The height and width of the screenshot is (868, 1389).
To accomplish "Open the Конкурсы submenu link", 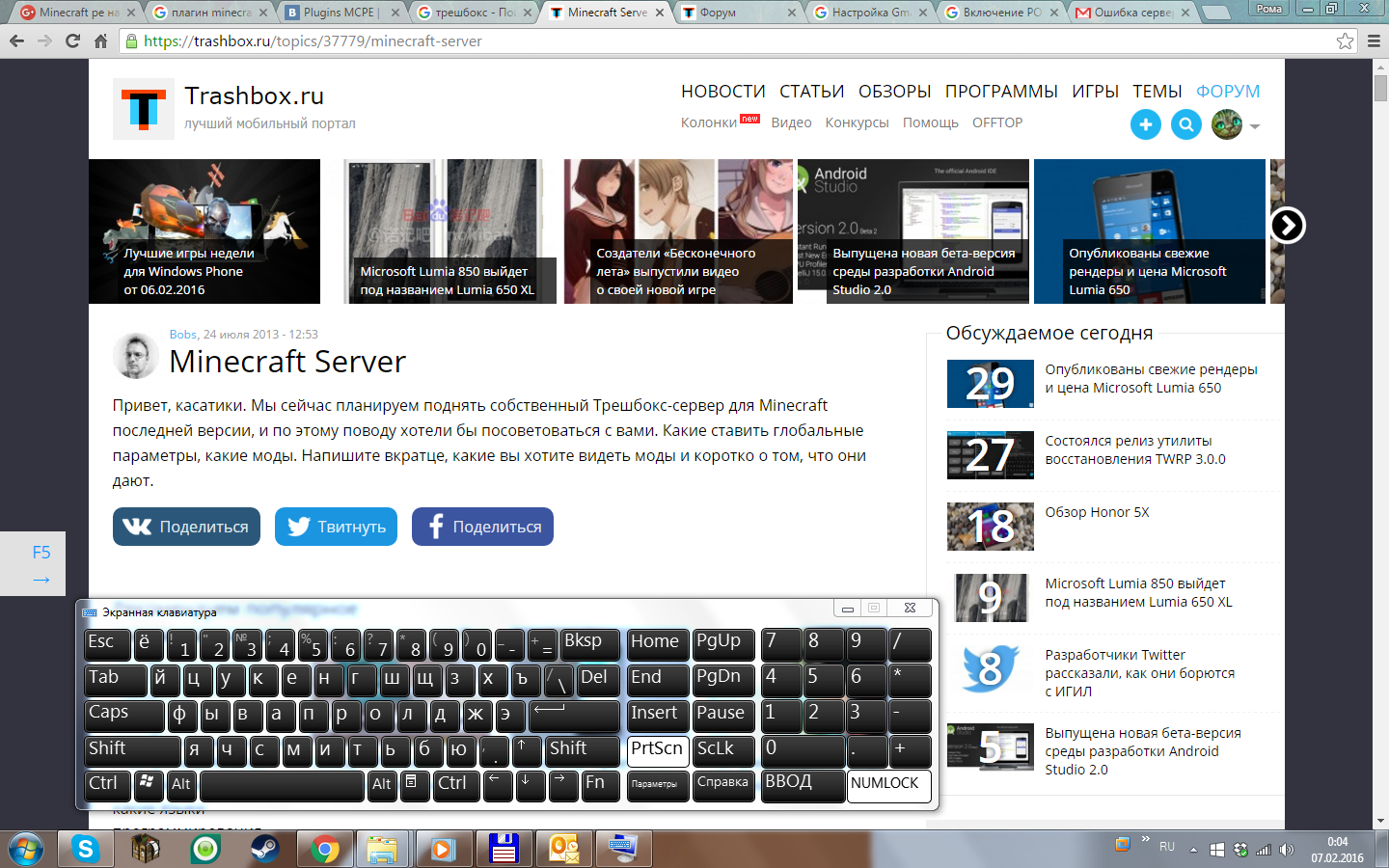I will pos(858,122).
